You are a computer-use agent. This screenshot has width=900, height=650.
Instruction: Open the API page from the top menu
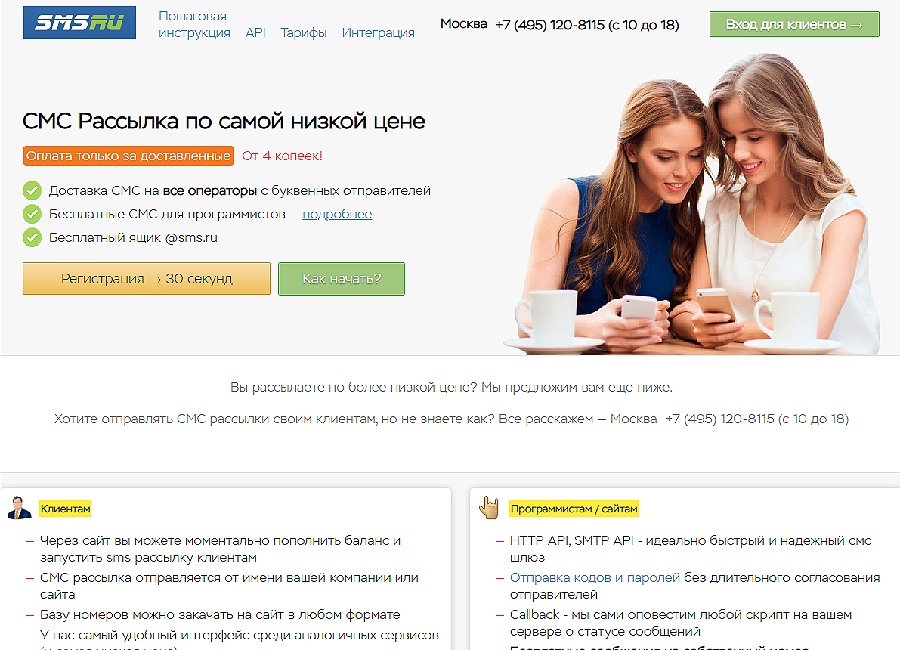click(x=255, y=32)
